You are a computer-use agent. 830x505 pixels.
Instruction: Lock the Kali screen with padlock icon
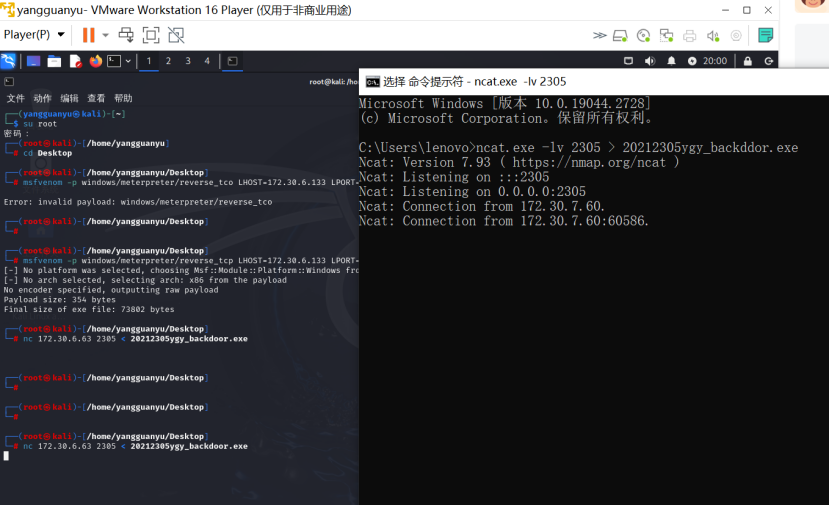[x=747, y=61]
